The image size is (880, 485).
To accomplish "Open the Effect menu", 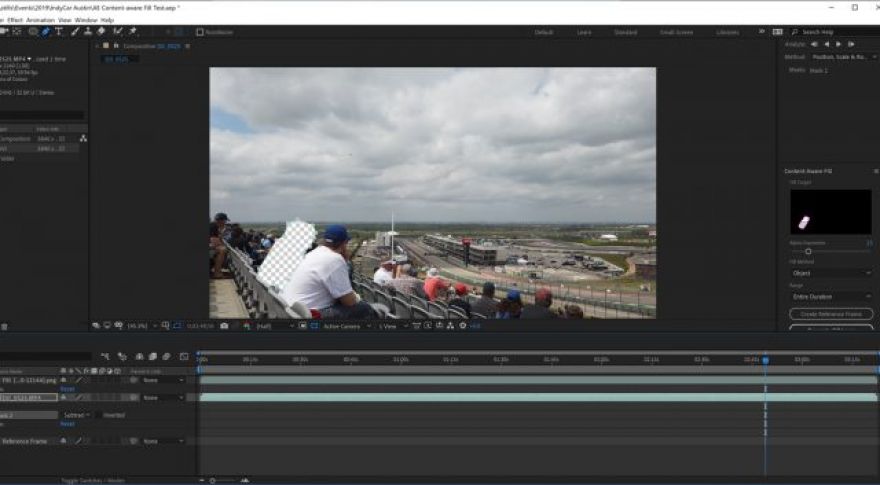I will pyautogui.click(x=15, y=20).
